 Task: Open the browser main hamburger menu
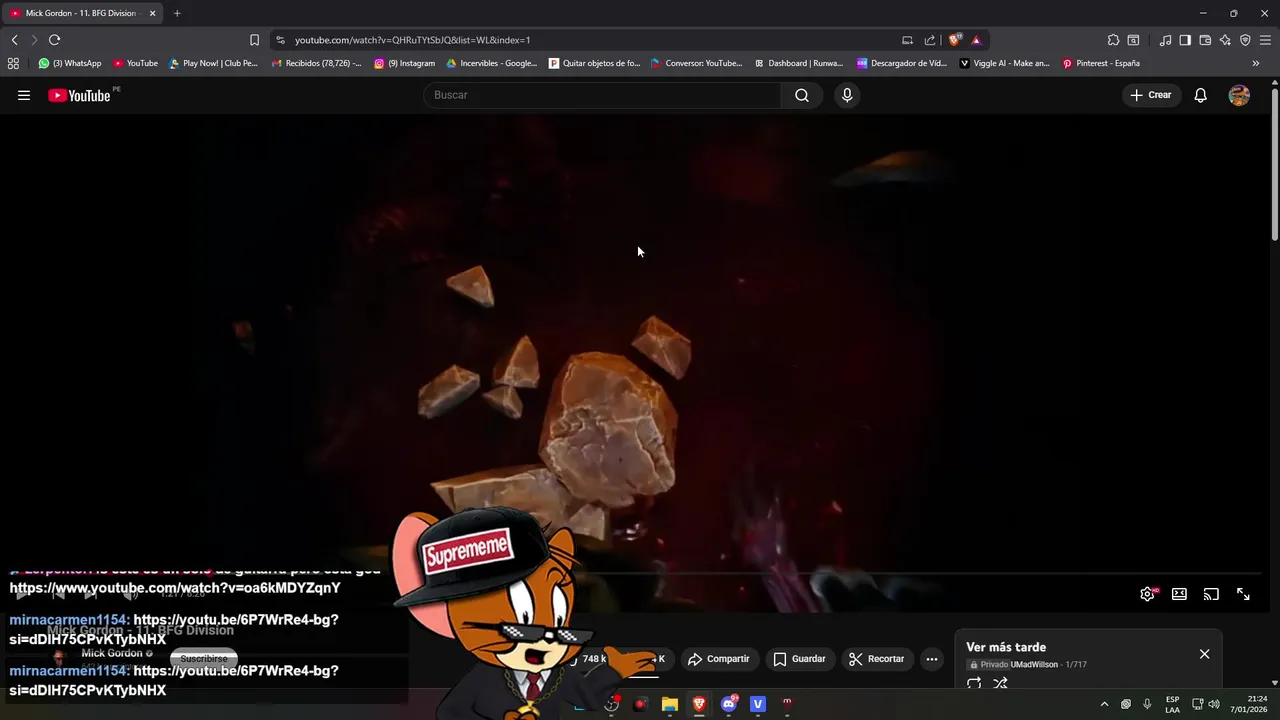1265,40
